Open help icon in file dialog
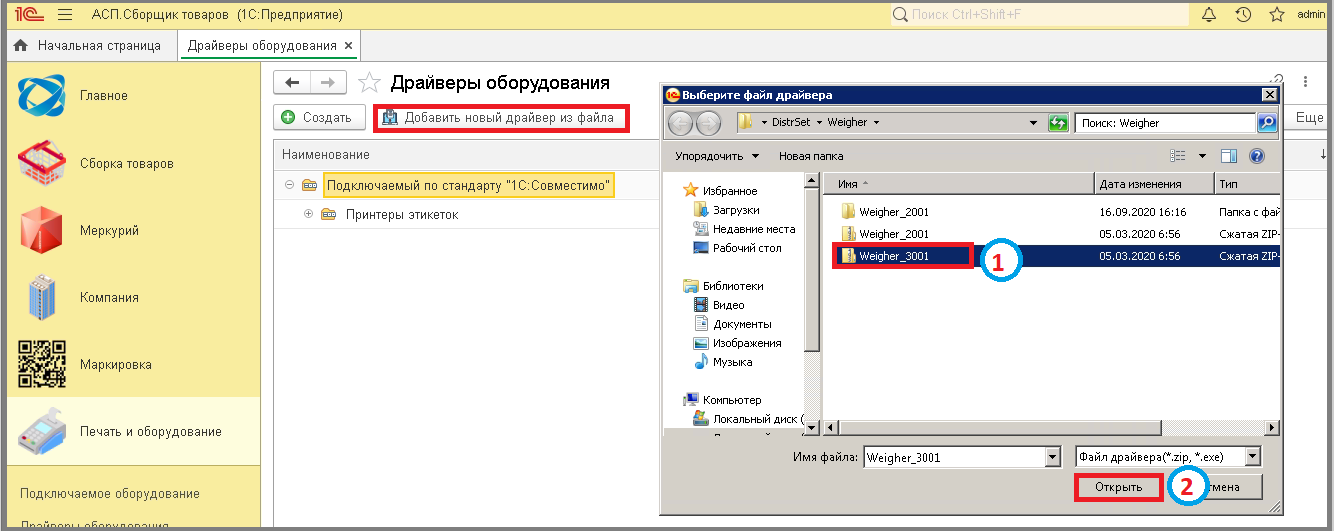1334x531 pixels. 1257,156
